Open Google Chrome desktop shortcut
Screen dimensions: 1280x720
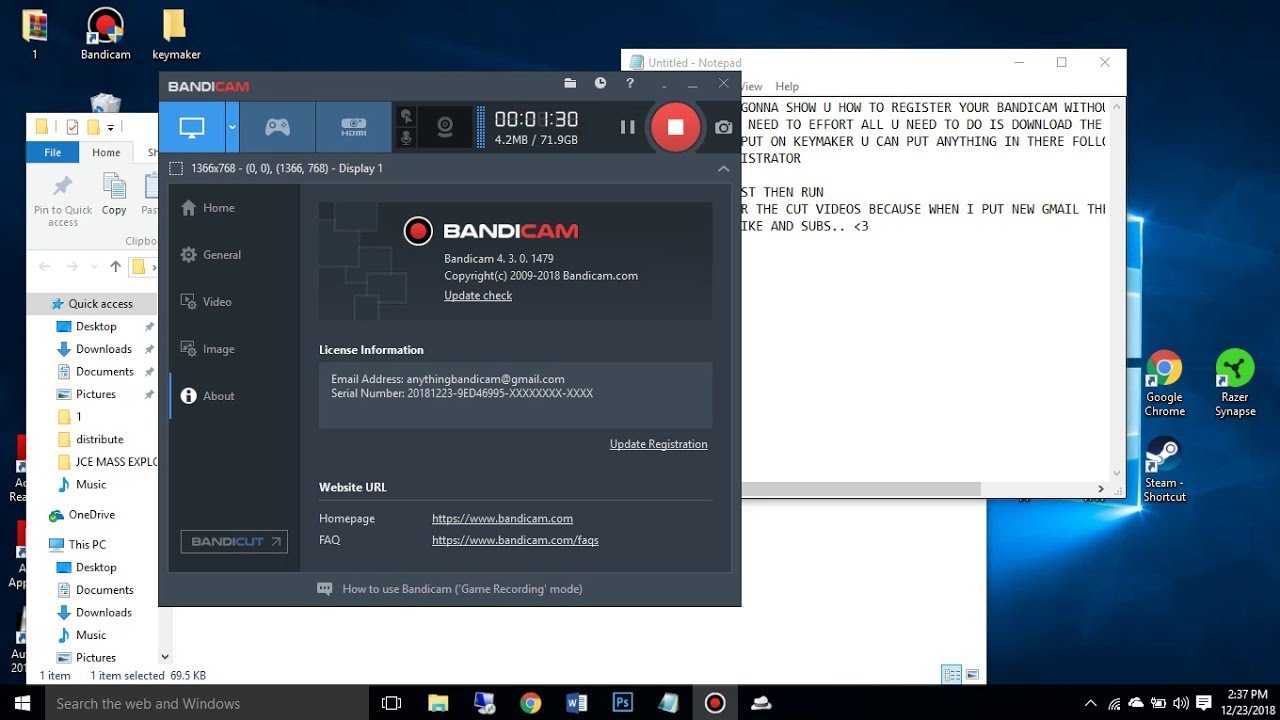[1165, 384]
